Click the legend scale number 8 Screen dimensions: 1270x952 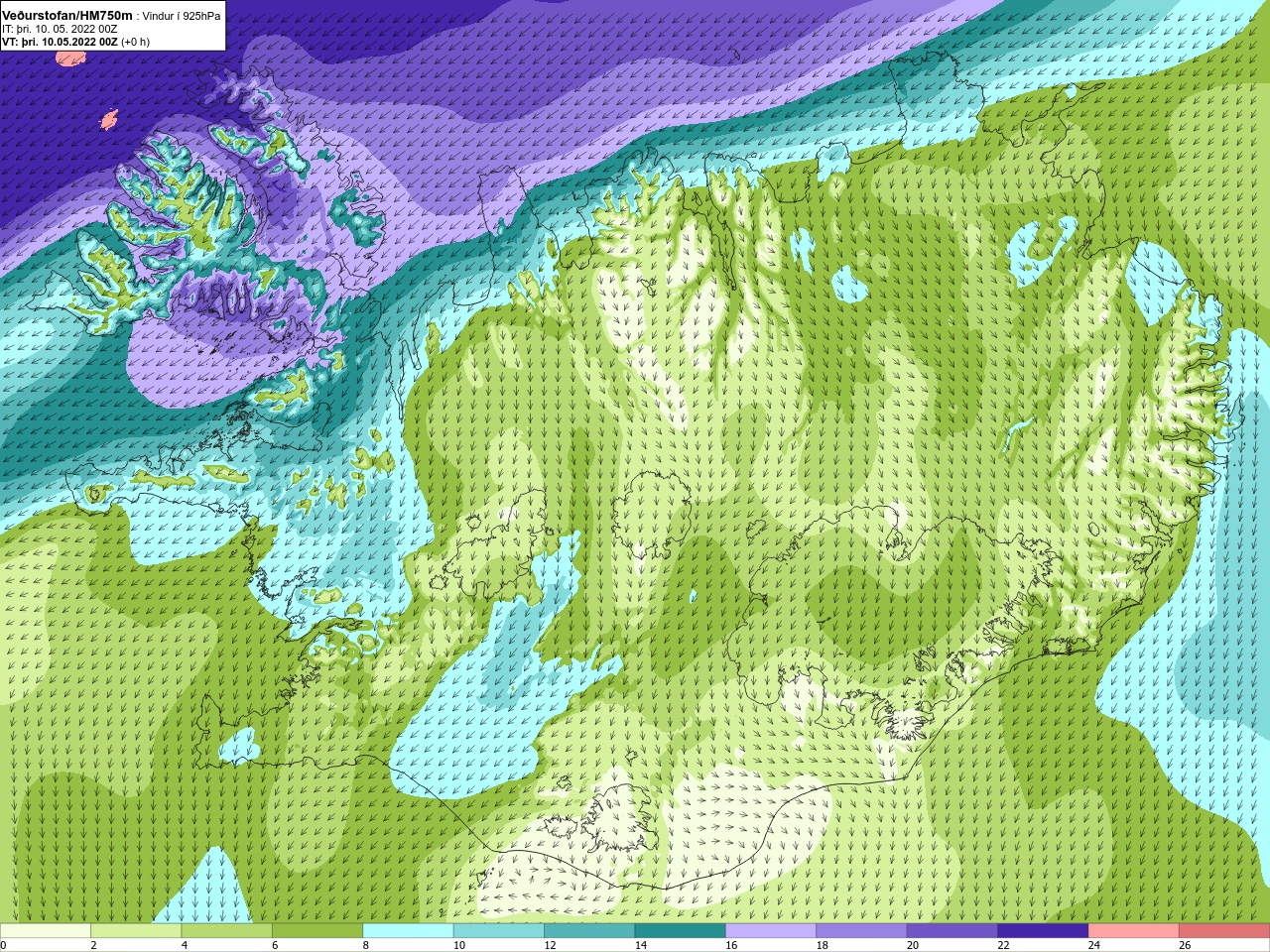click(x=365, y=946)
